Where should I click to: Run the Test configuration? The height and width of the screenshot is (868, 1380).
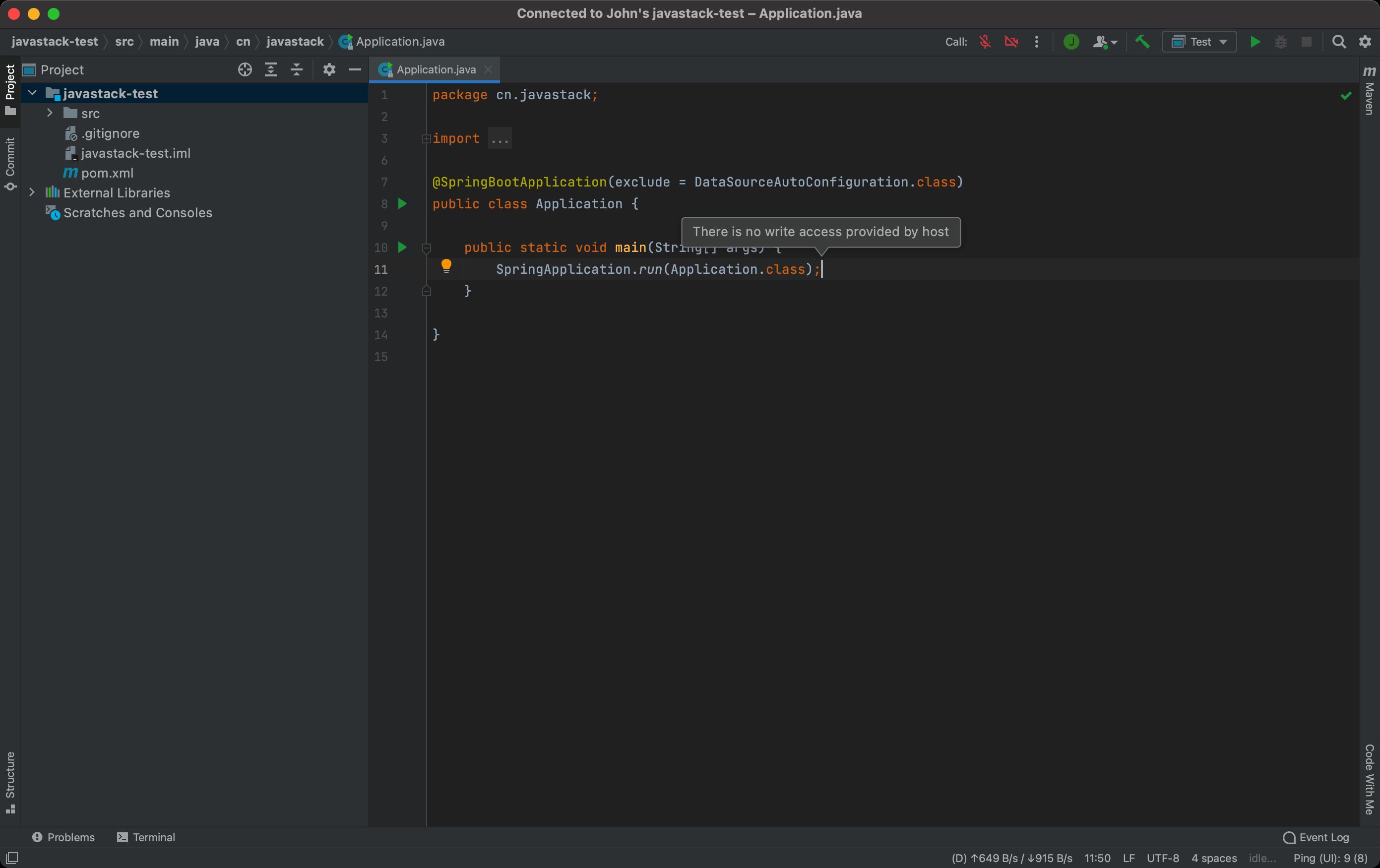(1255, 42)
